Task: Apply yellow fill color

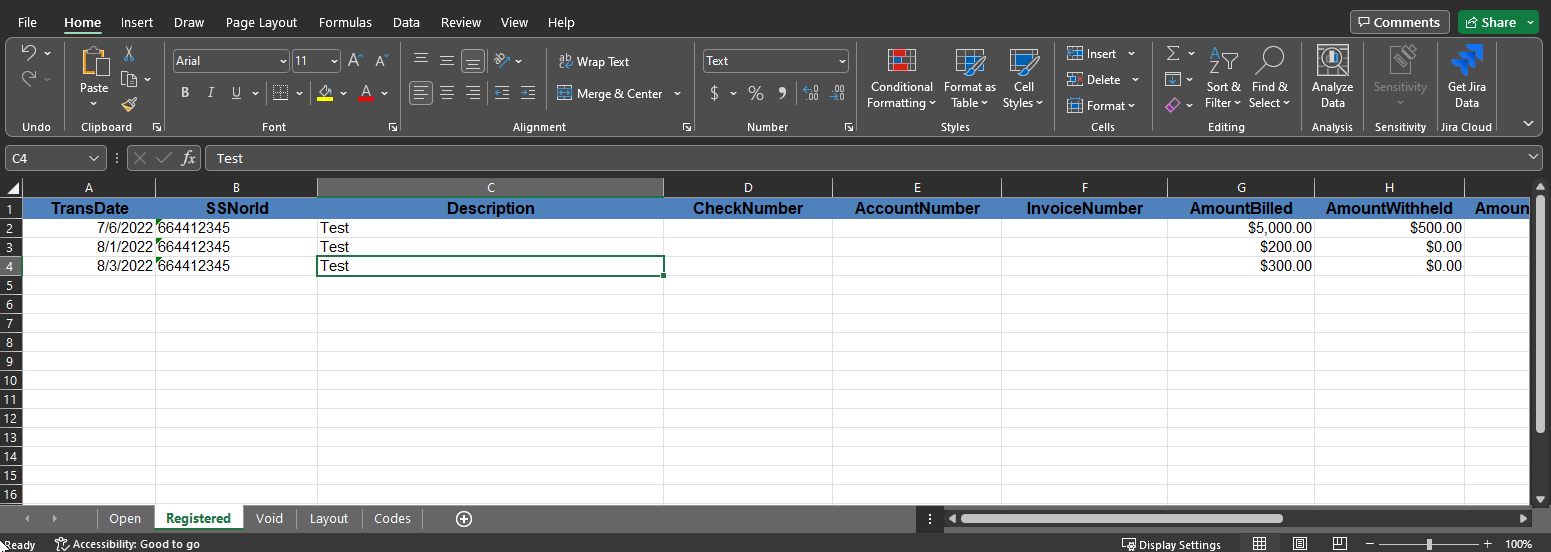Action: [x=325, y=93]
